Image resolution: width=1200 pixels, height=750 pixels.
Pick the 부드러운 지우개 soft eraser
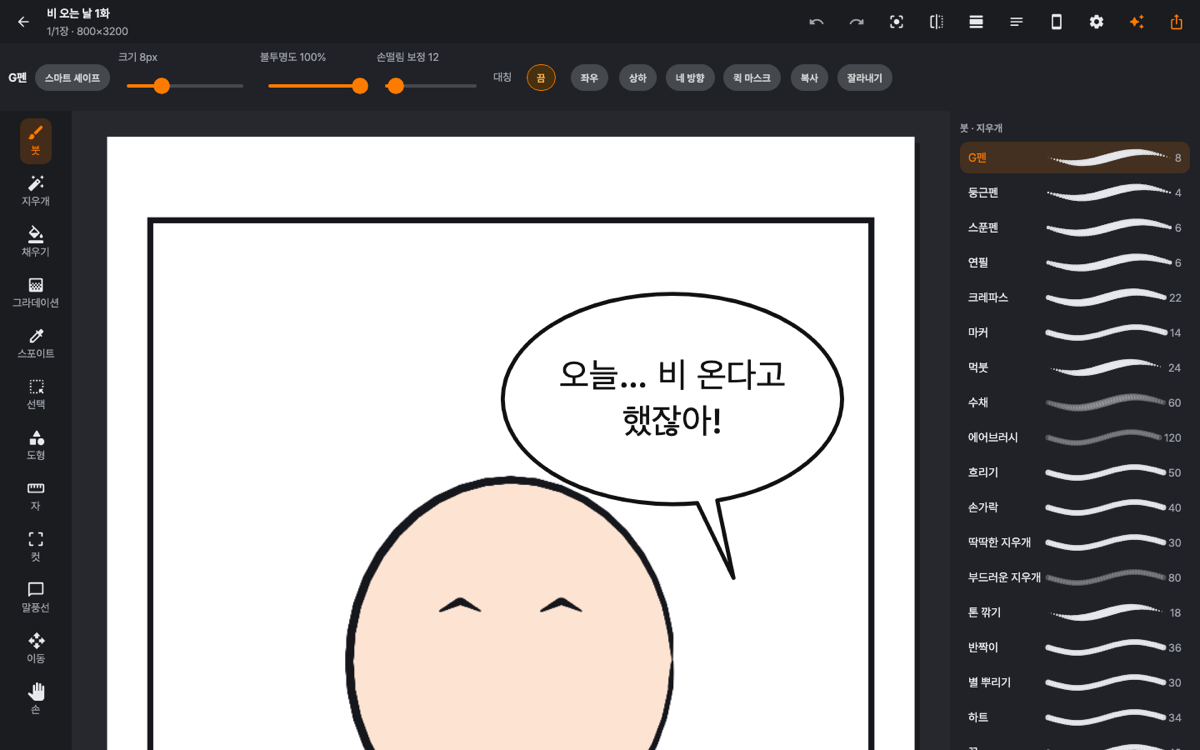coord(1075,578)
